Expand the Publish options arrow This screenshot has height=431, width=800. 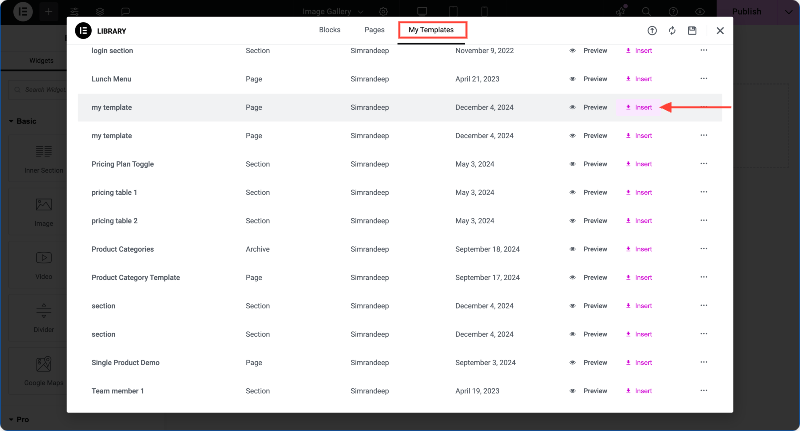tap(788, 12)
